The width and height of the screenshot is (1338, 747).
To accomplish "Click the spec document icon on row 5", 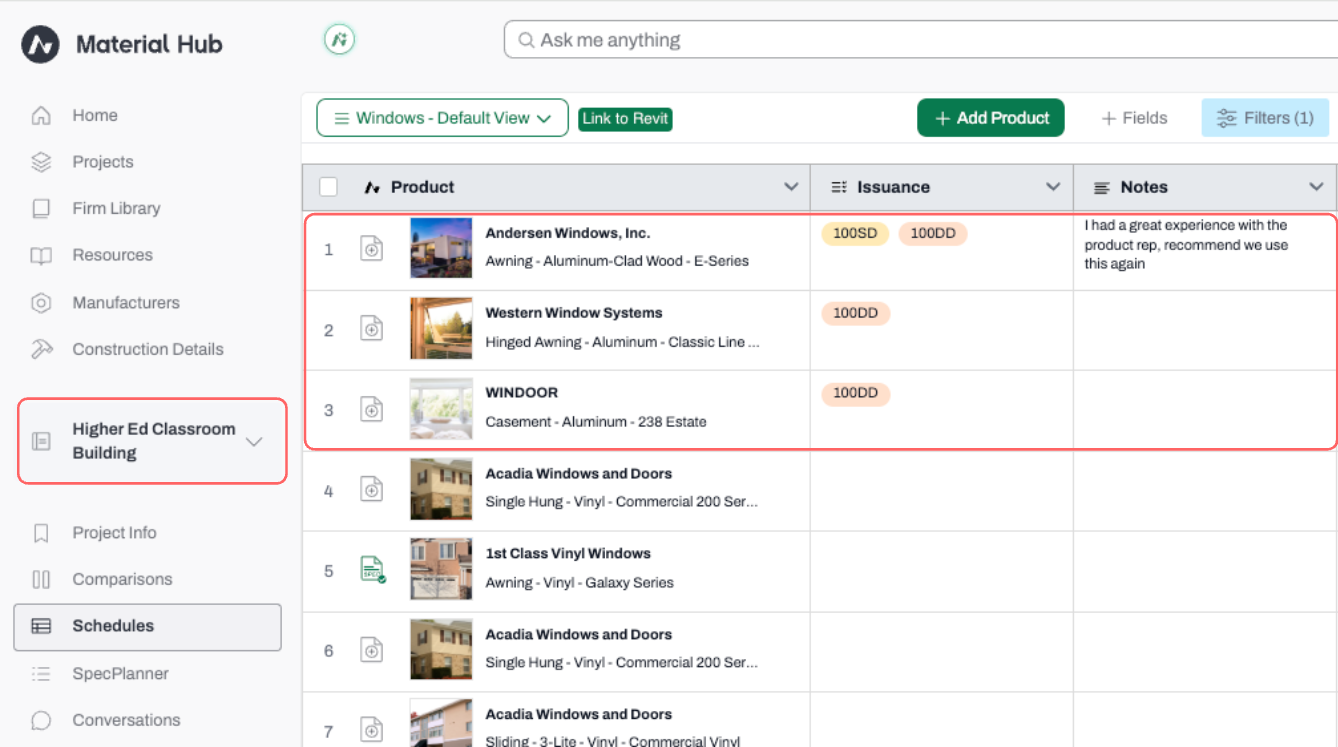I will [x=372, y=570].
